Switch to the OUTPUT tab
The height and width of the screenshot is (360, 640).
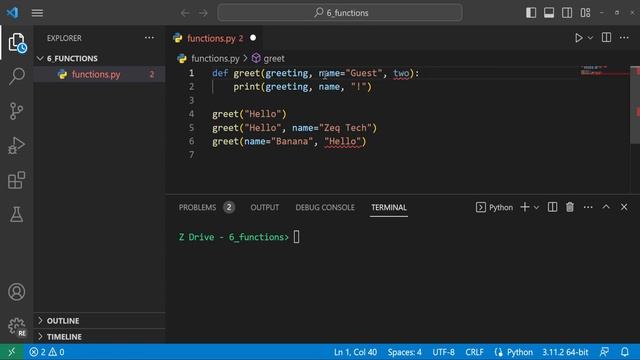265,207
